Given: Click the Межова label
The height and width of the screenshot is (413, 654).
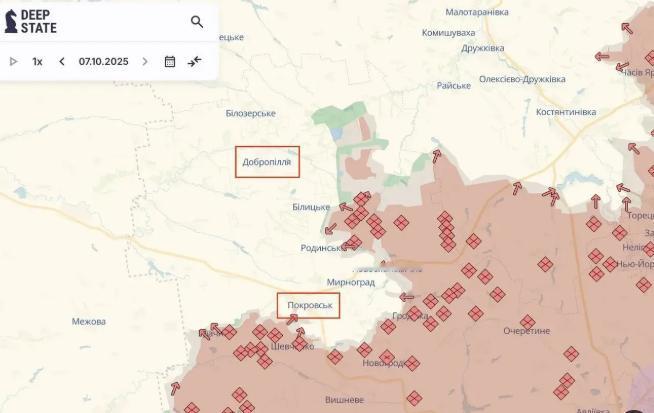Looking at the screenshot, I should (x=88, y=322).
